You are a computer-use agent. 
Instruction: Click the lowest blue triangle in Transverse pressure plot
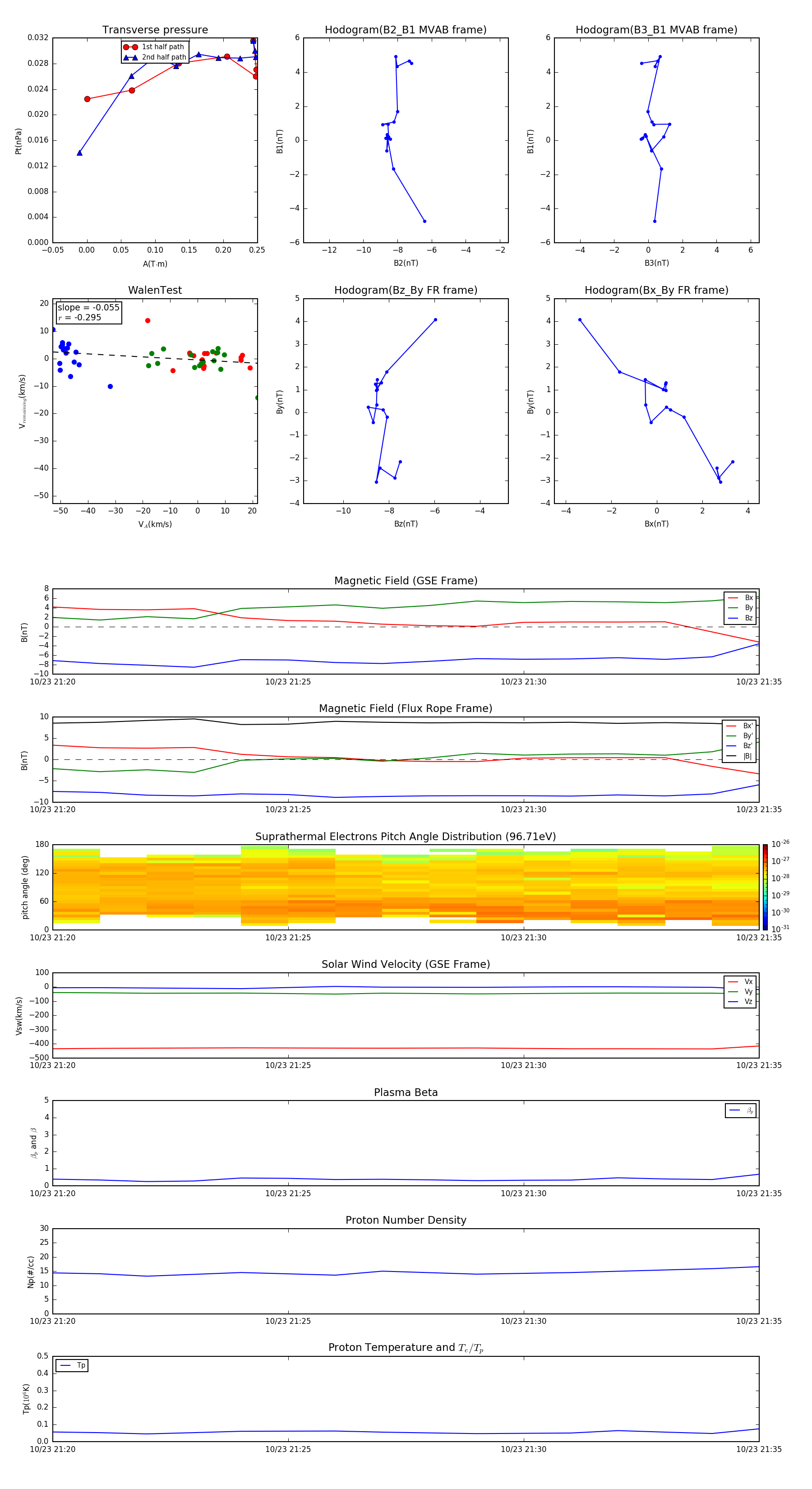(x=79, y=153)
